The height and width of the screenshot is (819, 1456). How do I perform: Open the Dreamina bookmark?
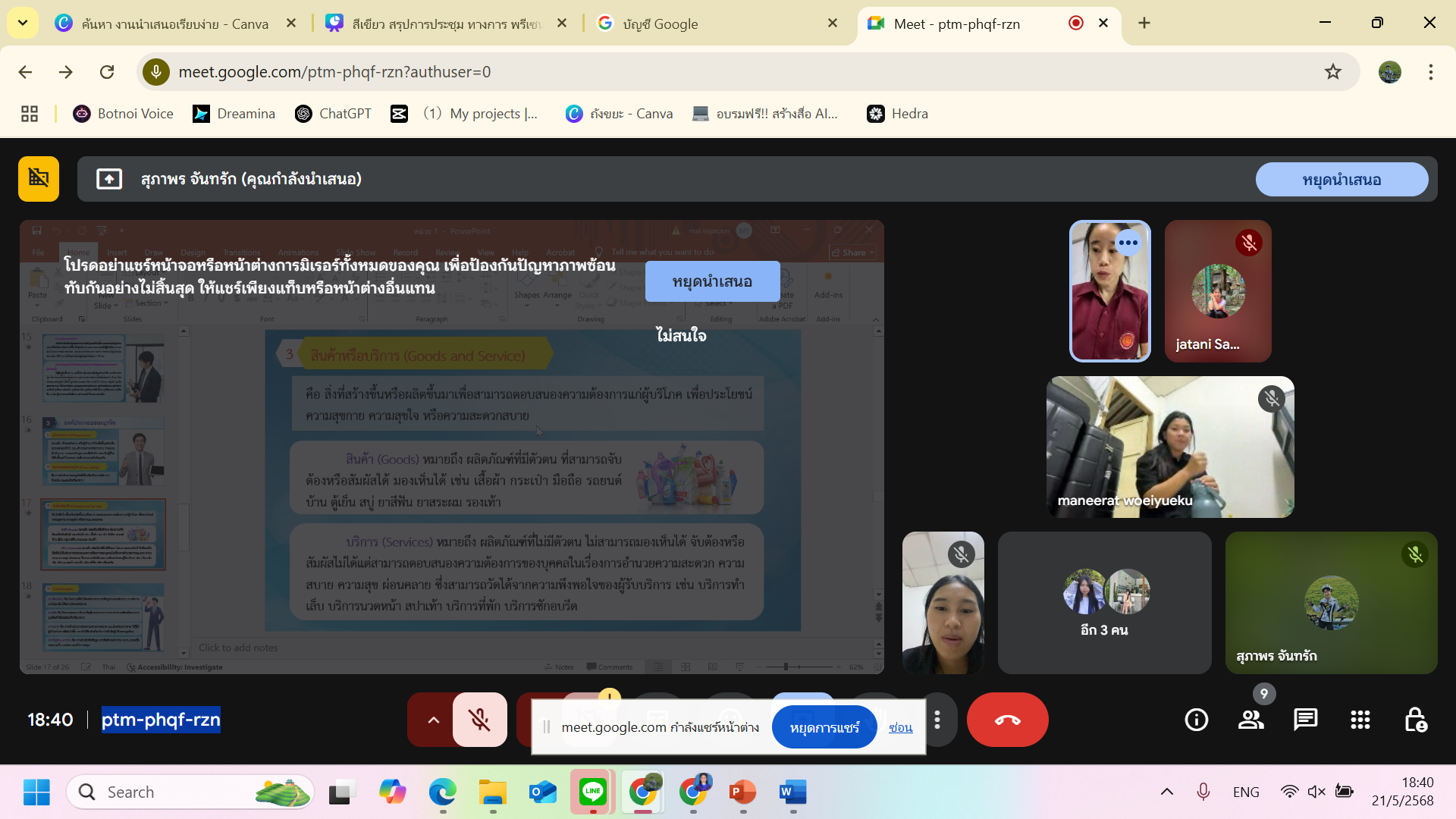click(234, 114)
